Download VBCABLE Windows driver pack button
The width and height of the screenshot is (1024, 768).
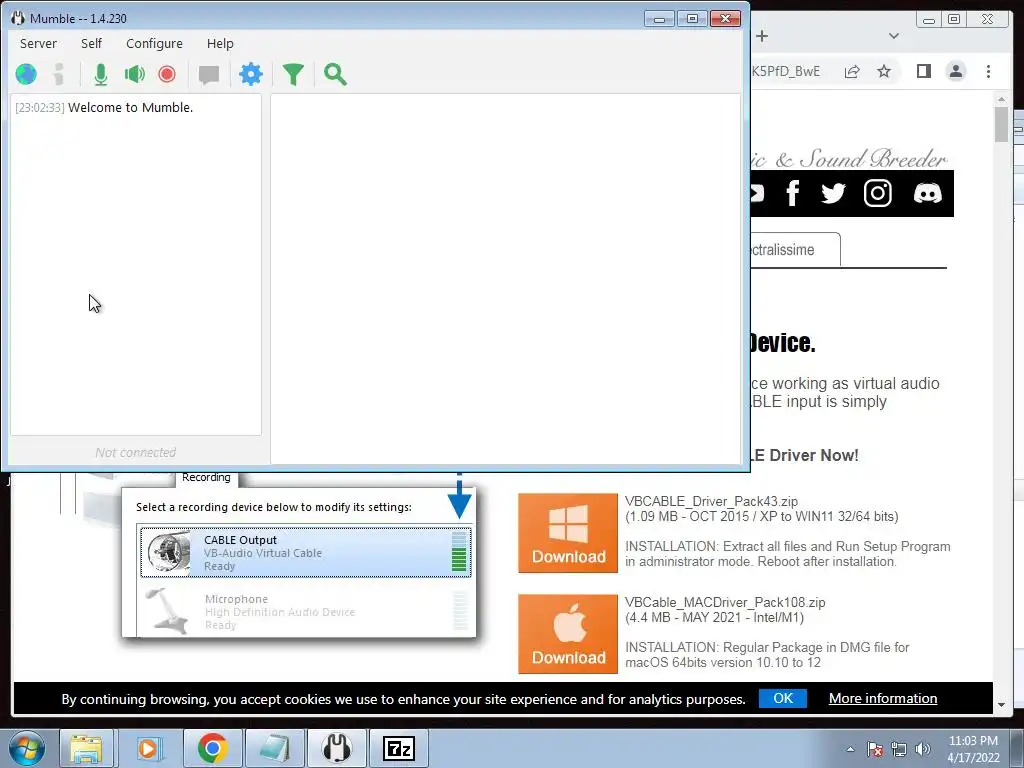[568, 533]
